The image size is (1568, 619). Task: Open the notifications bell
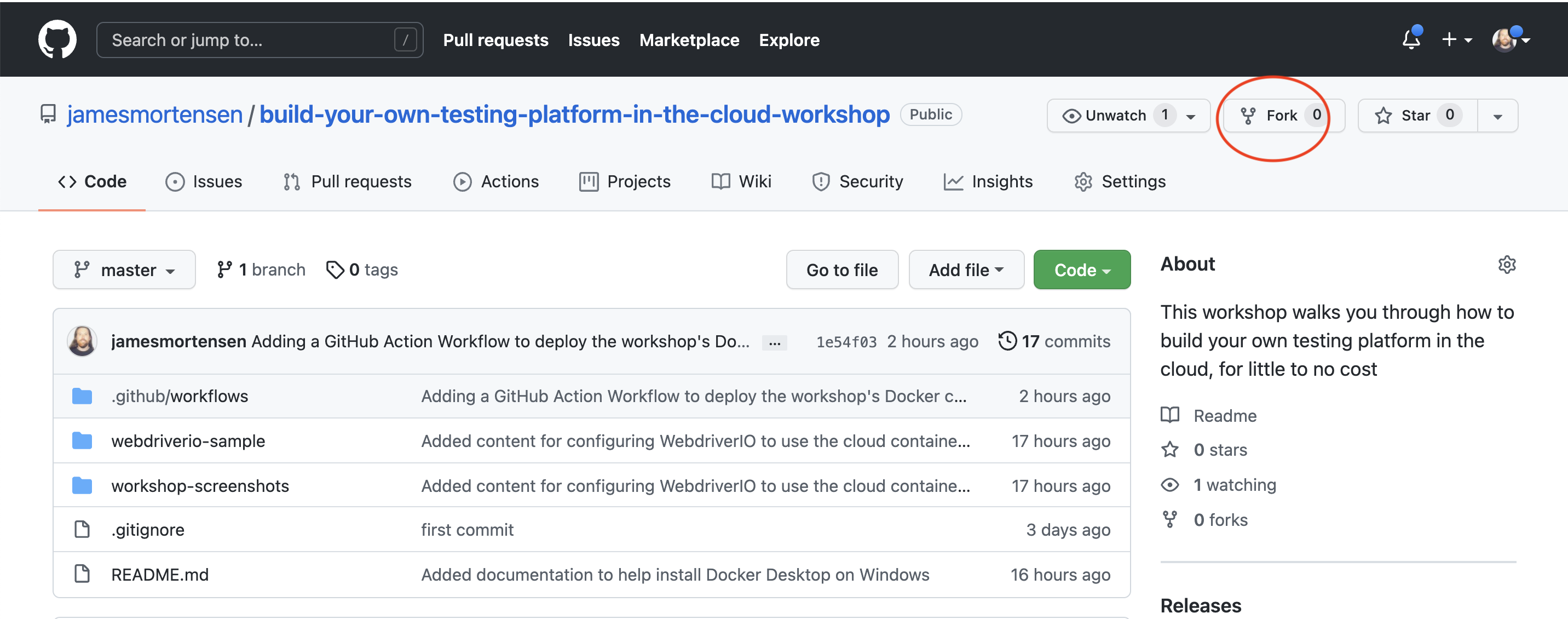point(1411,39)
